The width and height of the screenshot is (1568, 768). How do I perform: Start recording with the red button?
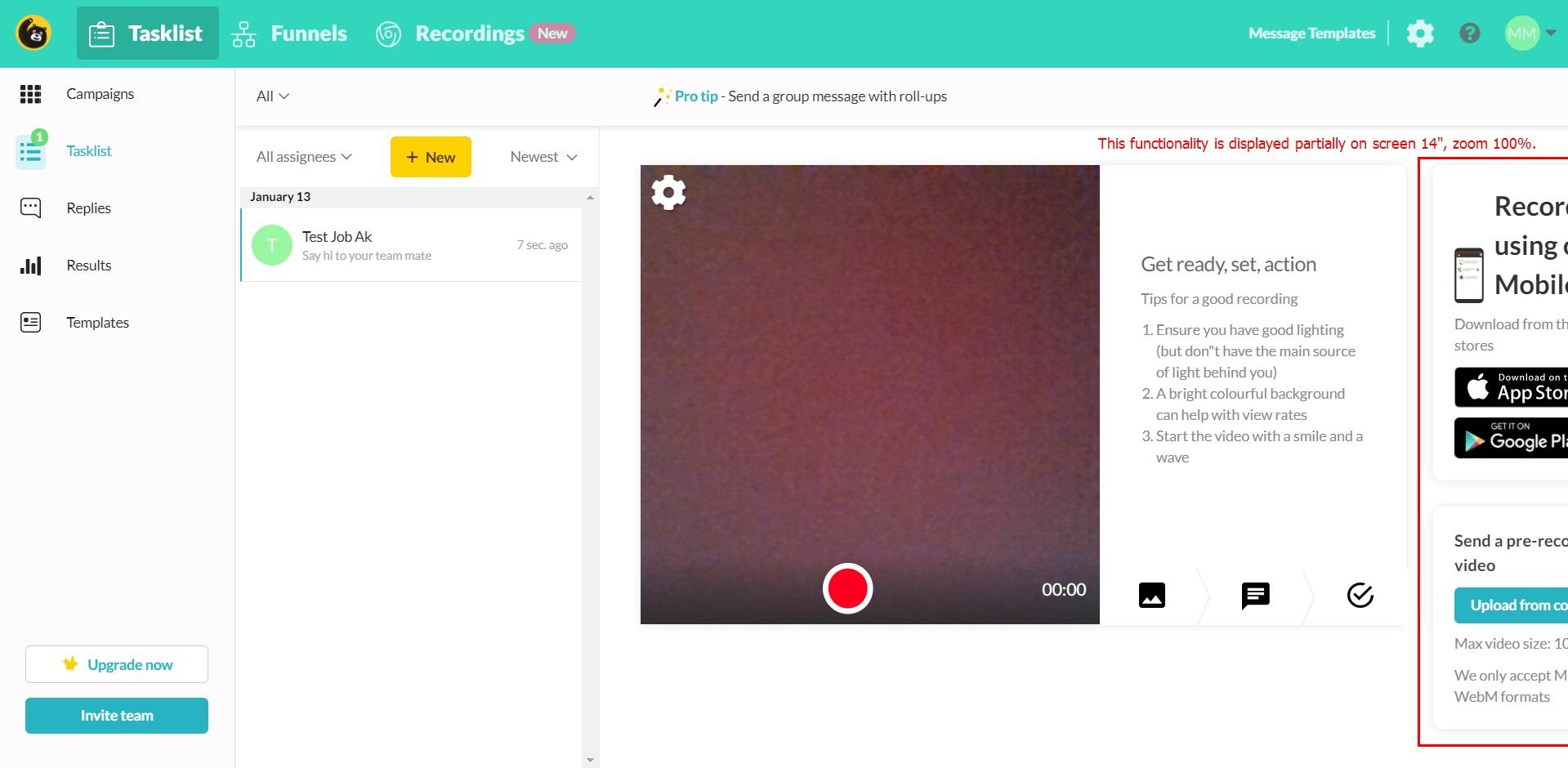[847, 588]
